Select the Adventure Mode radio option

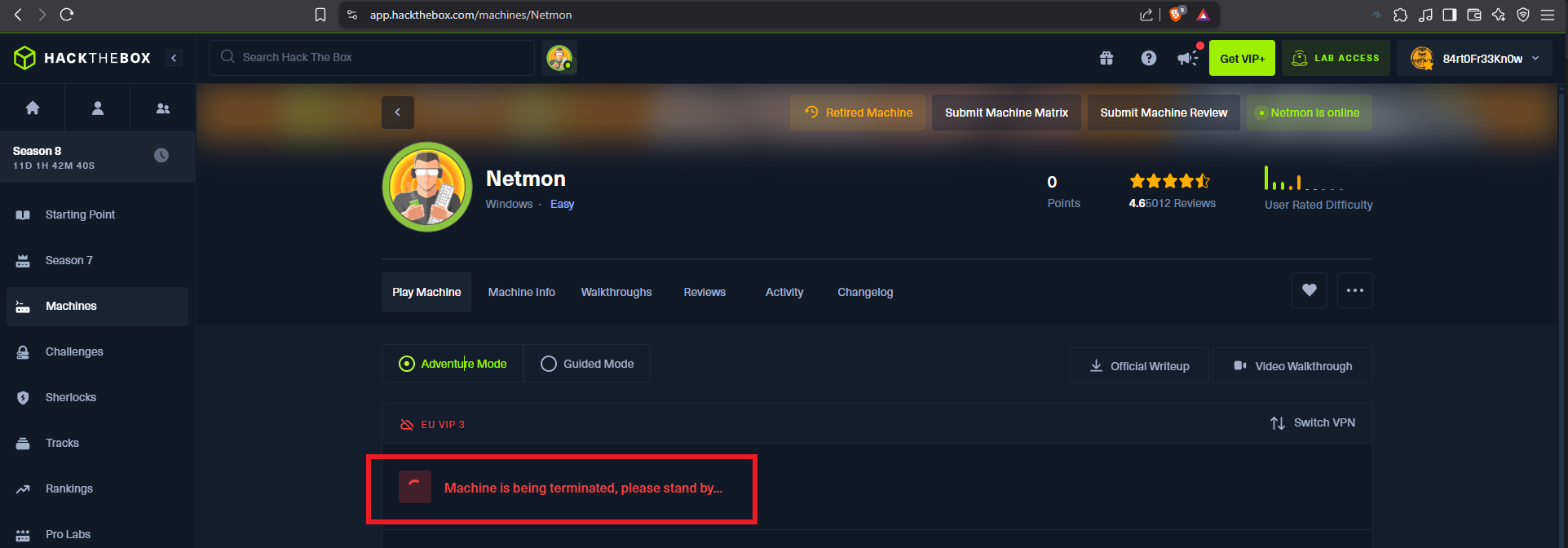(x=453, y=364)
